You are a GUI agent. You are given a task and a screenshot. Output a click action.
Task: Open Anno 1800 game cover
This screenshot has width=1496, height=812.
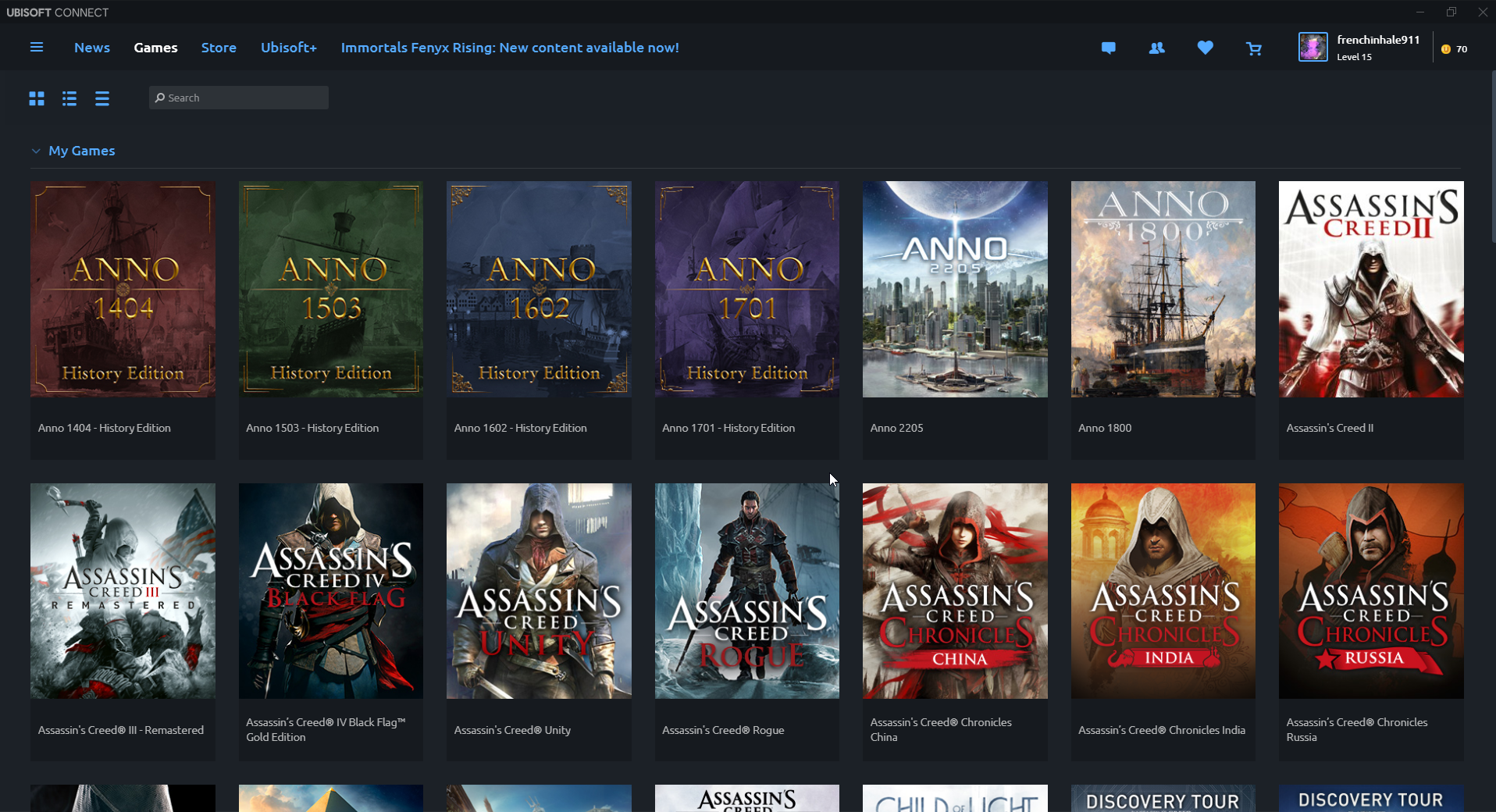[1163, 289]
